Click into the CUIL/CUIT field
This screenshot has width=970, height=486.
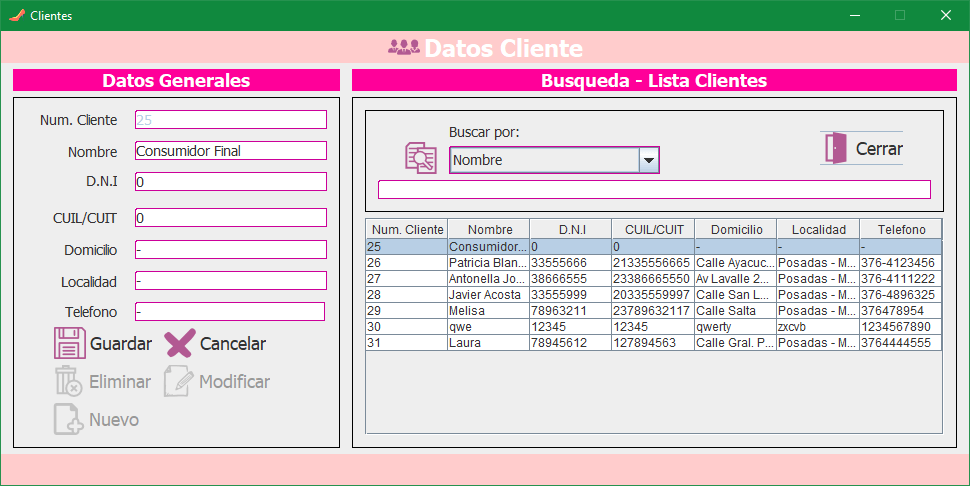tap(230, 217)
